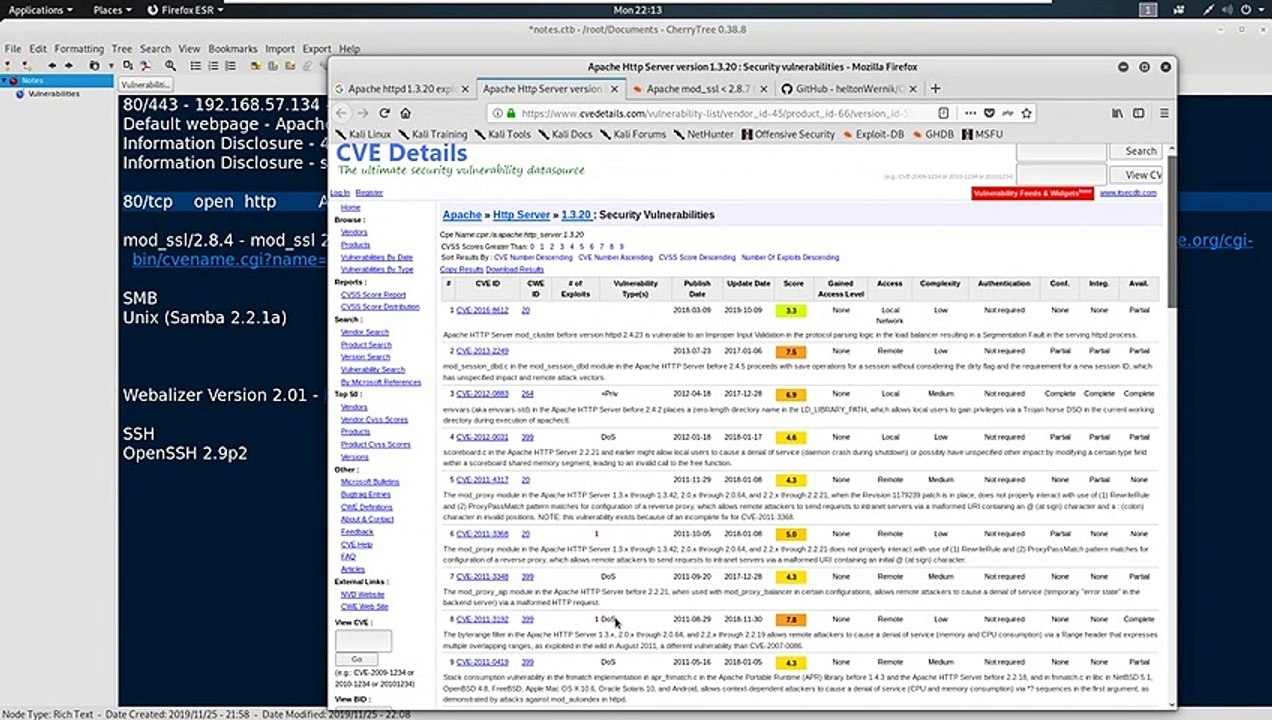Select the Vulnerabilities node in the tree

pos(53,93)
